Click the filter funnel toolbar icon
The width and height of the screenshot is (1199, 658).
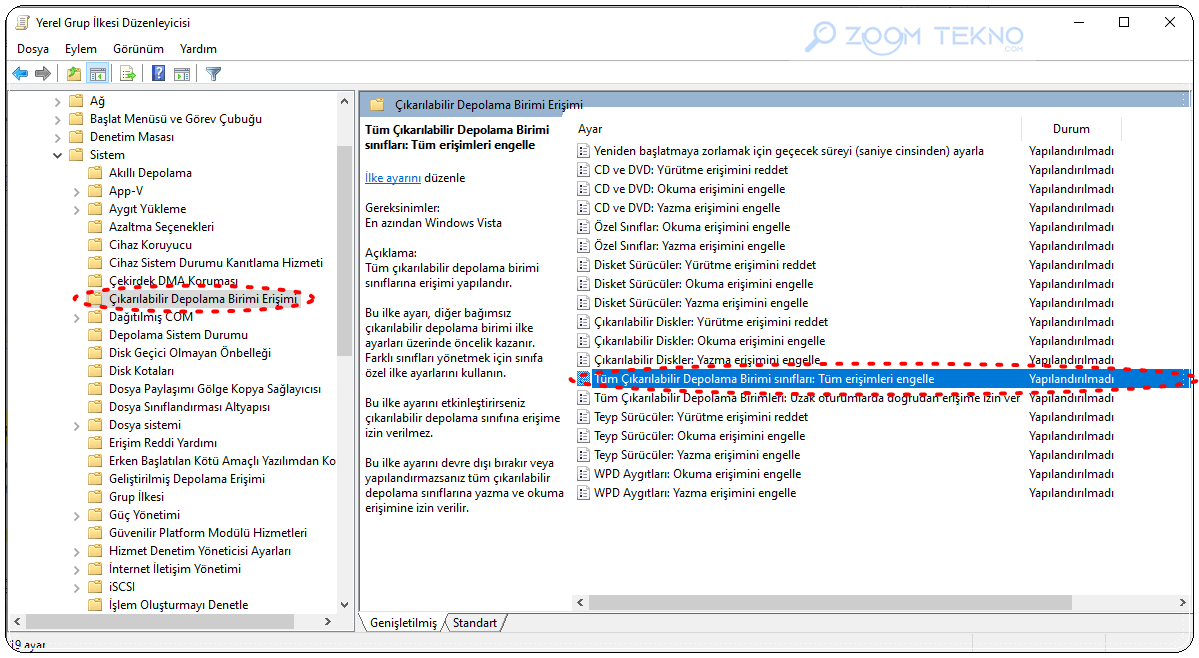coord(213,74)
